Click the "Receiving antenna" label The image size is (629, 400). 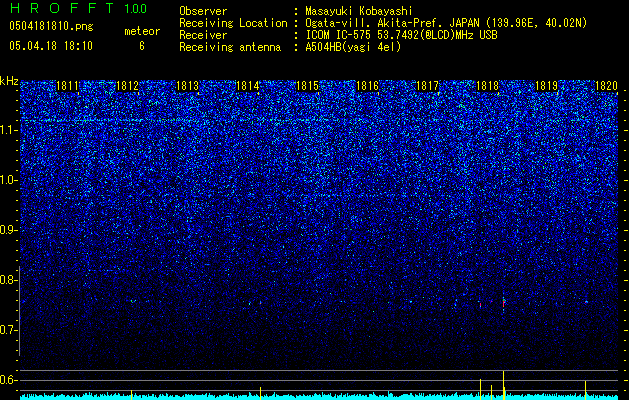pos(230,47)
